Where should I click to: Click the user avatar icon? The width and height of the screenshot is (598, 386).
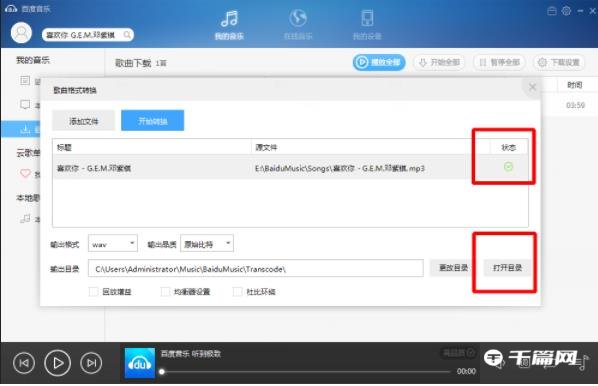pos(21,33)
